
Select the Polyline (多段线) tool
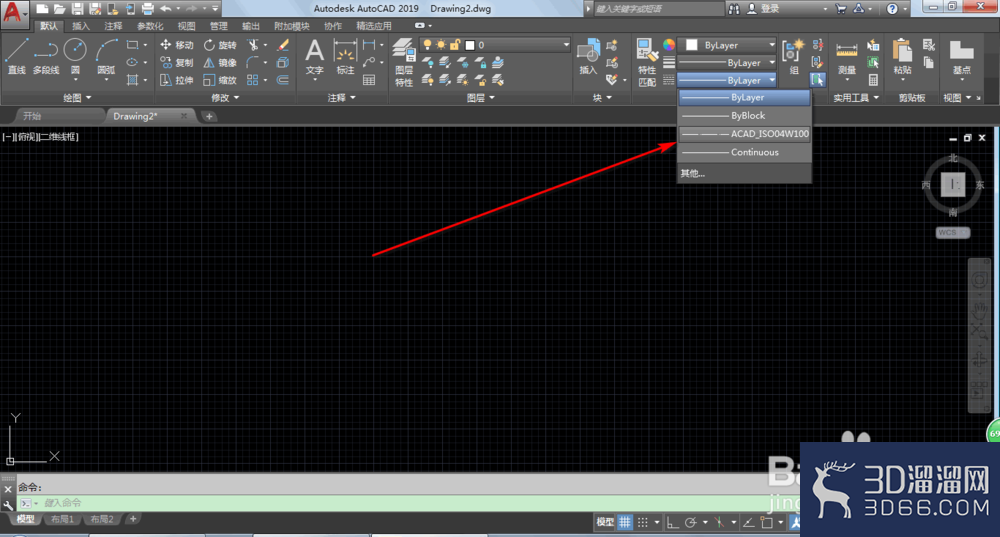tap(46, 56)
